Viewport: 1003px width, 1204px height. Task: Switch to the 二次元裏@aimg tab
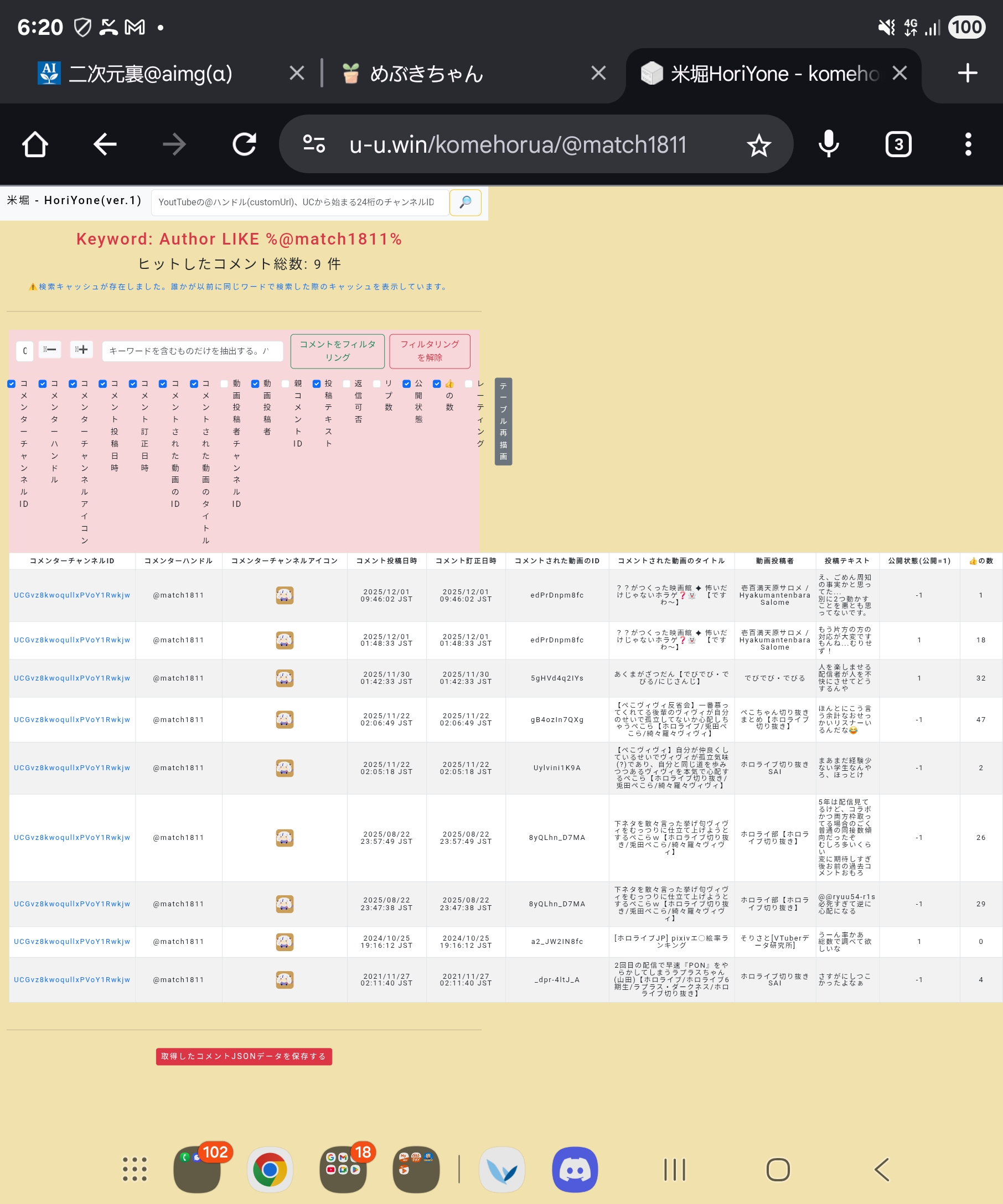[x=150, y=74]
